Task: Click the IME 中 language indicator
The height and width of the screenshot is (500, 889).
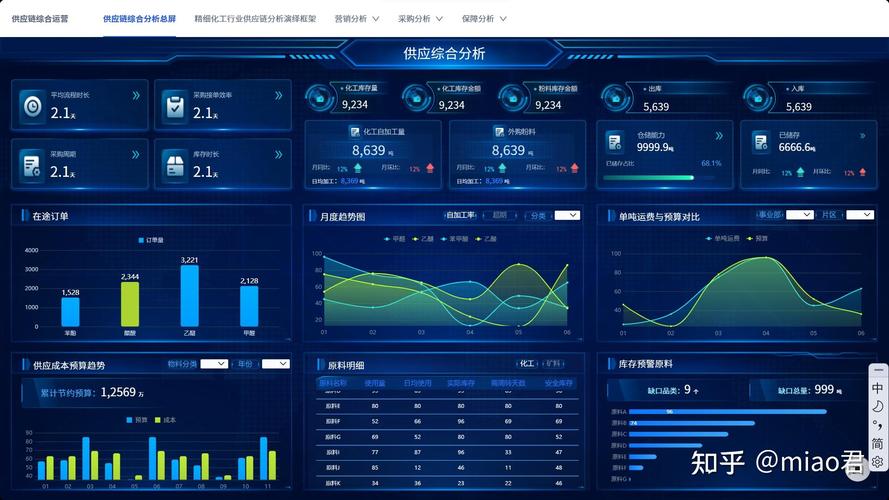Action: pos(877,388)
